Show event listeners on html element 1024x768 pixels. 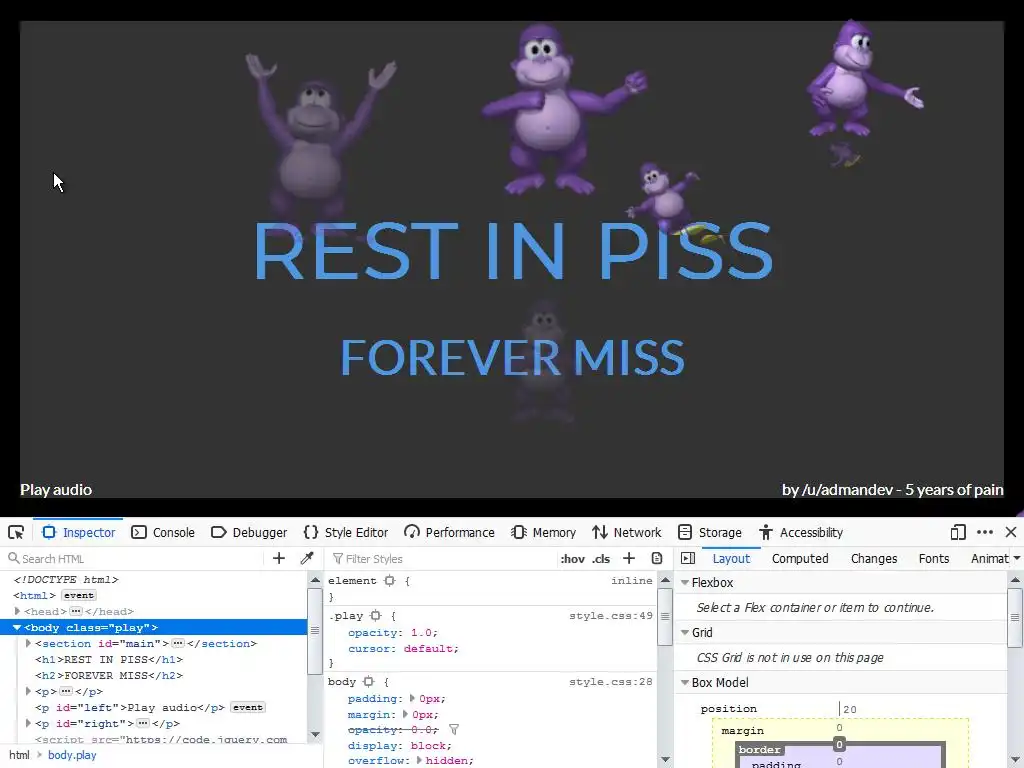[78, 596]
